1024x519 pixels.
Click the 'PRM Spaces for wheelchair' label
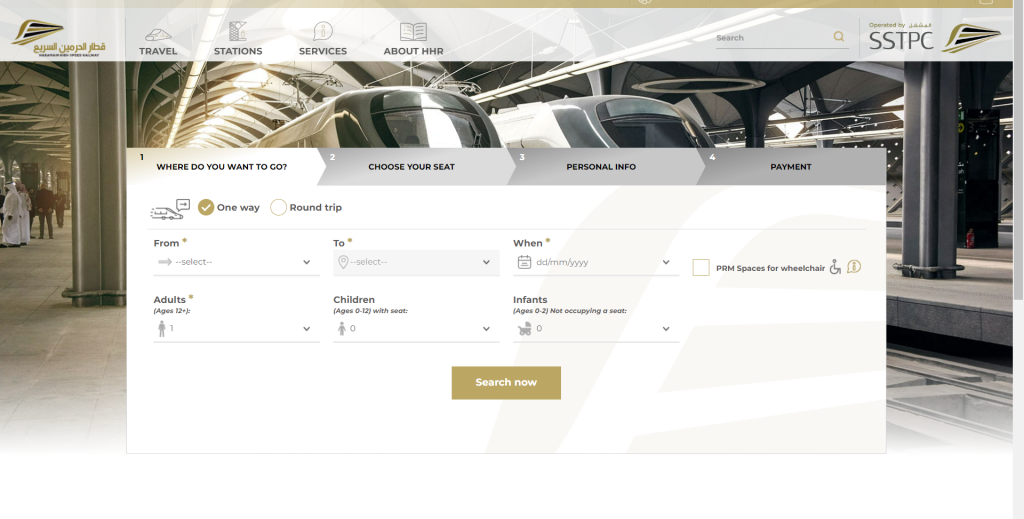point(770,268)
